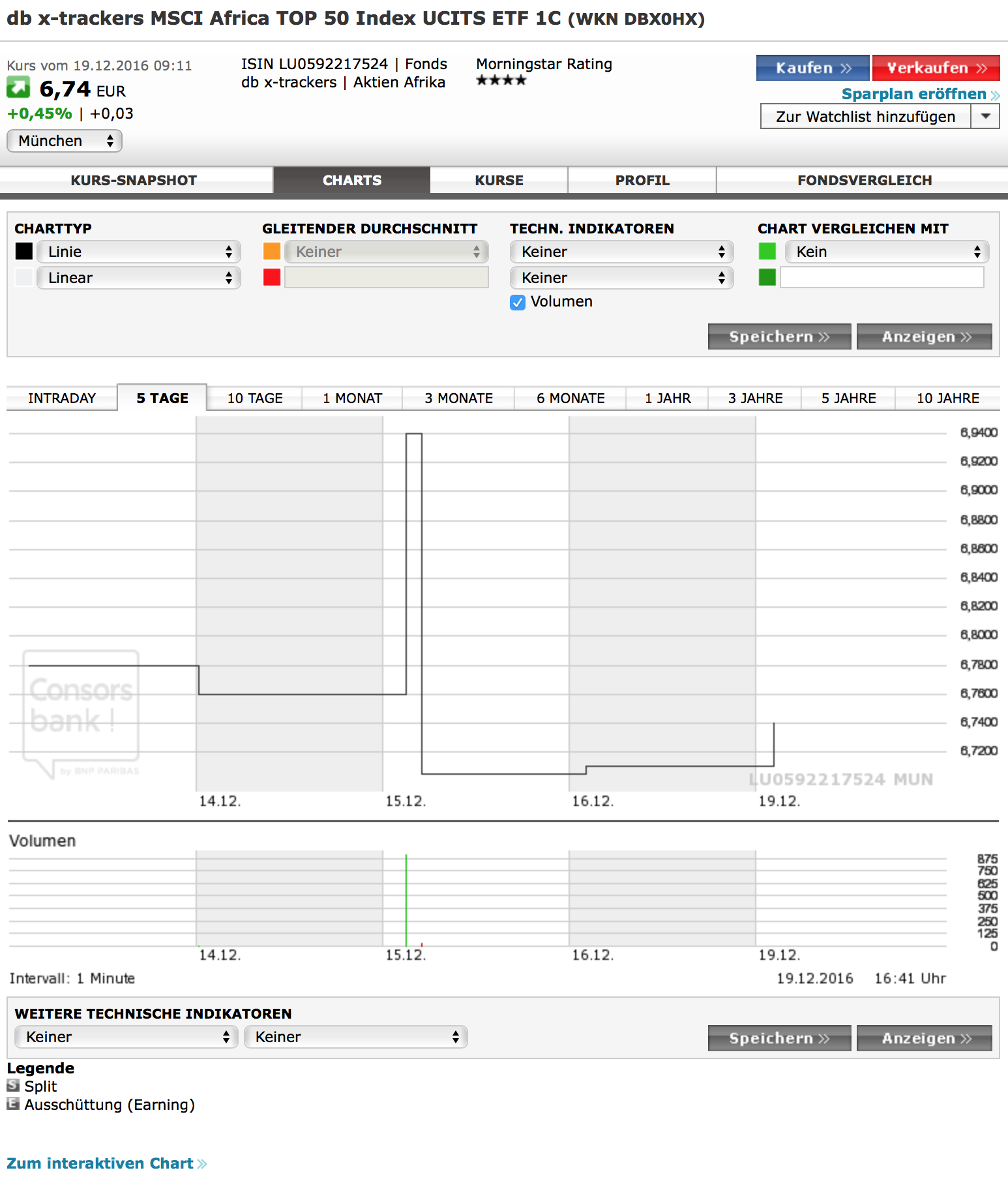Open the Linie chart type dropdown
Screen dimensions: 1008x1196
pos(139,252)
